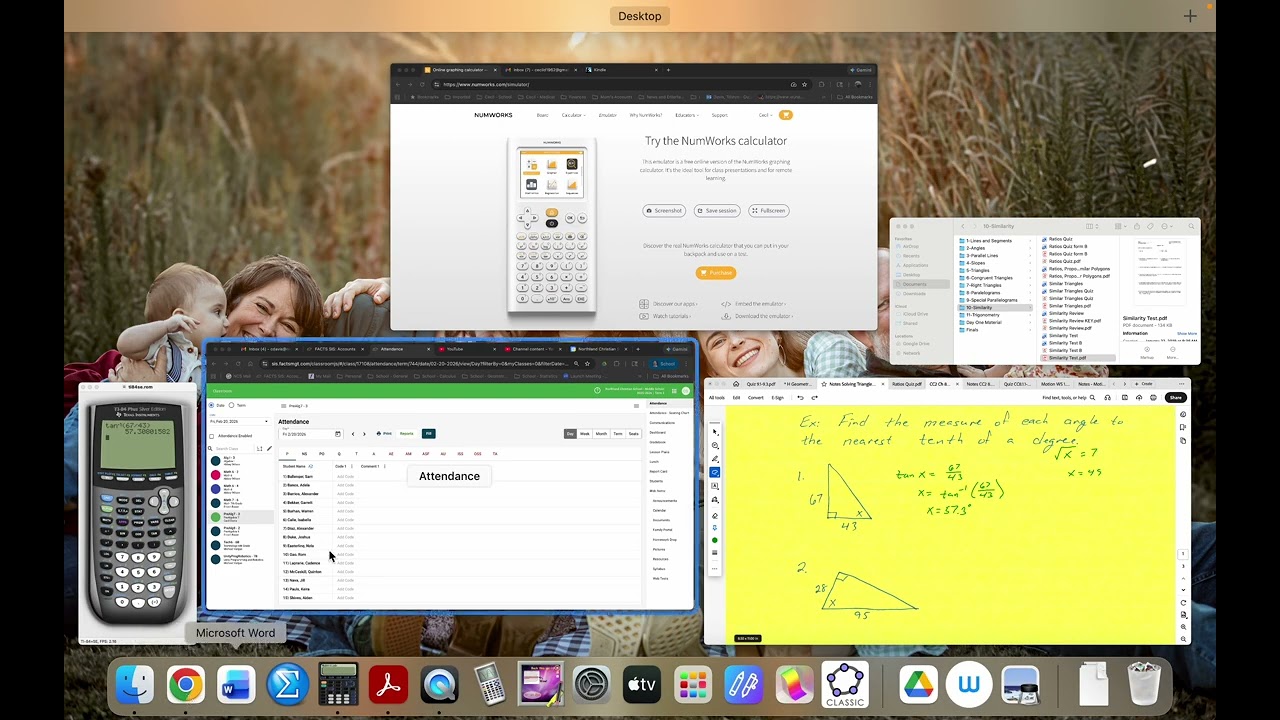Image resolution: width=1280 pixels, height=720 pixels.
Task: Expand the NumWorks Calculator menu
Action: point(574,115)
